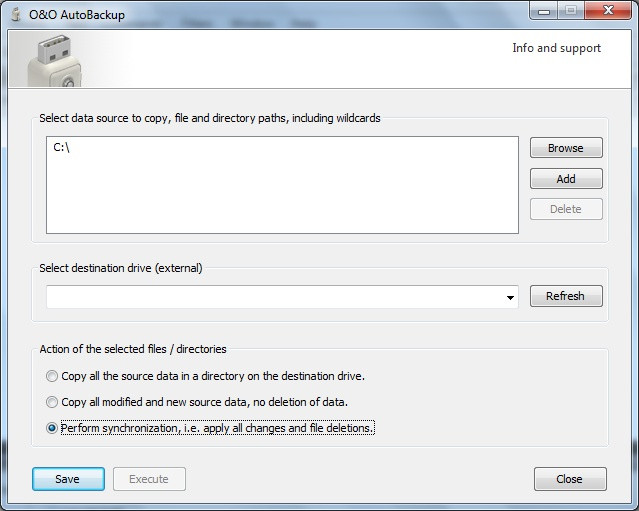This screenshot has height=511, width=639.
Task: Select the C:\ entry in source list
Action: [x=61, y=147]
